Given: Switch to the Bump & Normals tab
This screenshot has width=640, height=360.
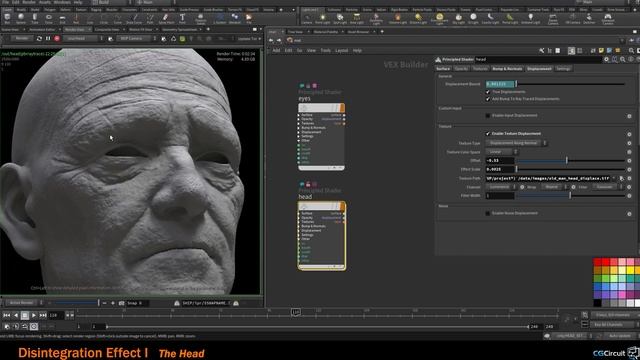Looking at the screenshot, I should [x=507, y=69].
